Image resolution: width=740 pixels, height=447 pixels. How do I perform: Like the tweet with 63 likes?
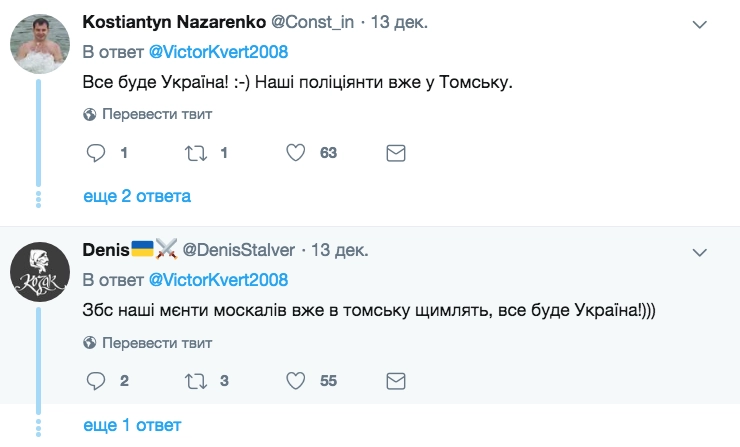(296, 153)
